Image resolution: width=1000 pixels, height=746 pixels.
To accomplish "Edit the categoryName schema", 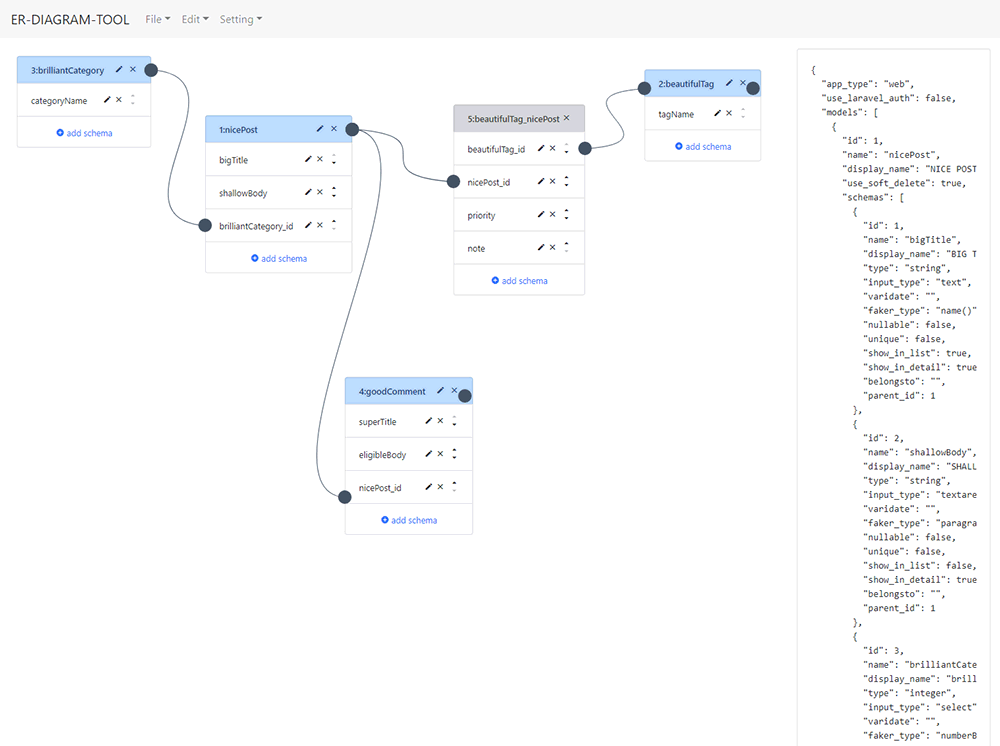I will [107, 99].
